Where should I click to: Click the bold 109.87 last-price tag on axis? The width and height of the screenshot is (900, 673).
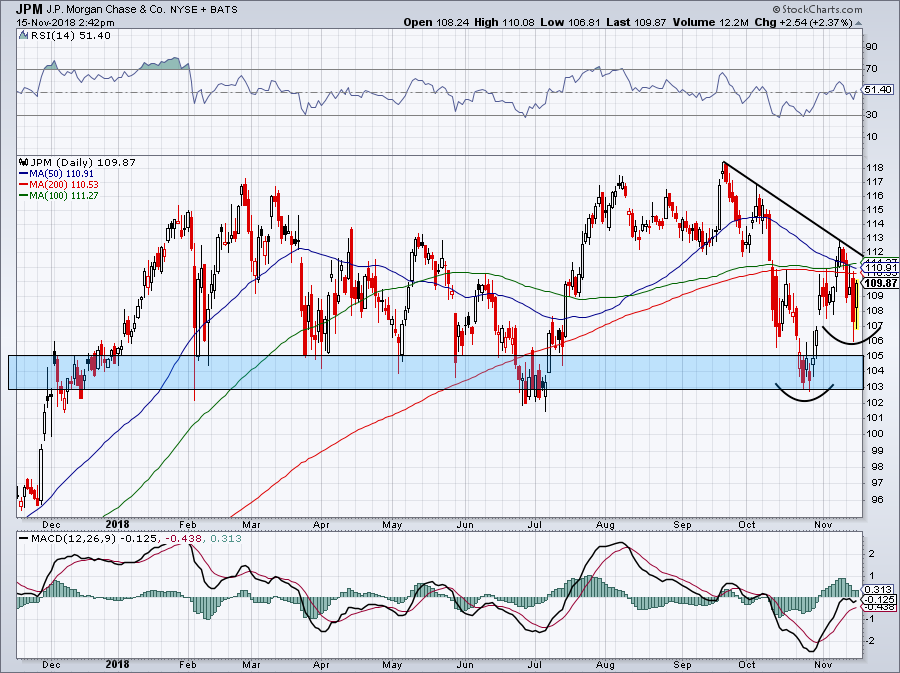point(880,283)
